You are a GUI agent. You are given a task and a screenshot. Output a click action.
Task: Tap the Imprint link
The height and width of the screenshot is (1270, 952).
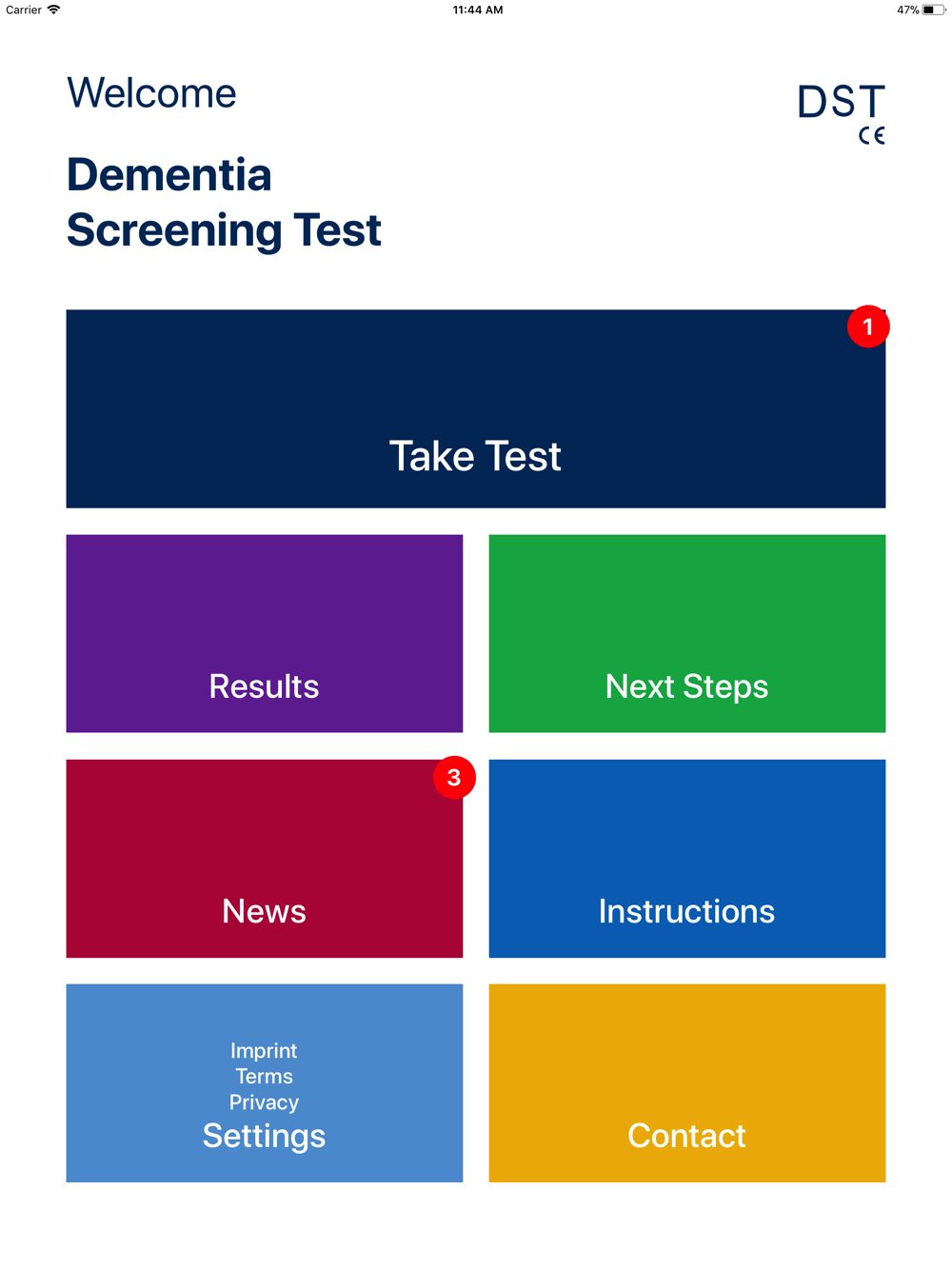click(x=264, y=1050)
